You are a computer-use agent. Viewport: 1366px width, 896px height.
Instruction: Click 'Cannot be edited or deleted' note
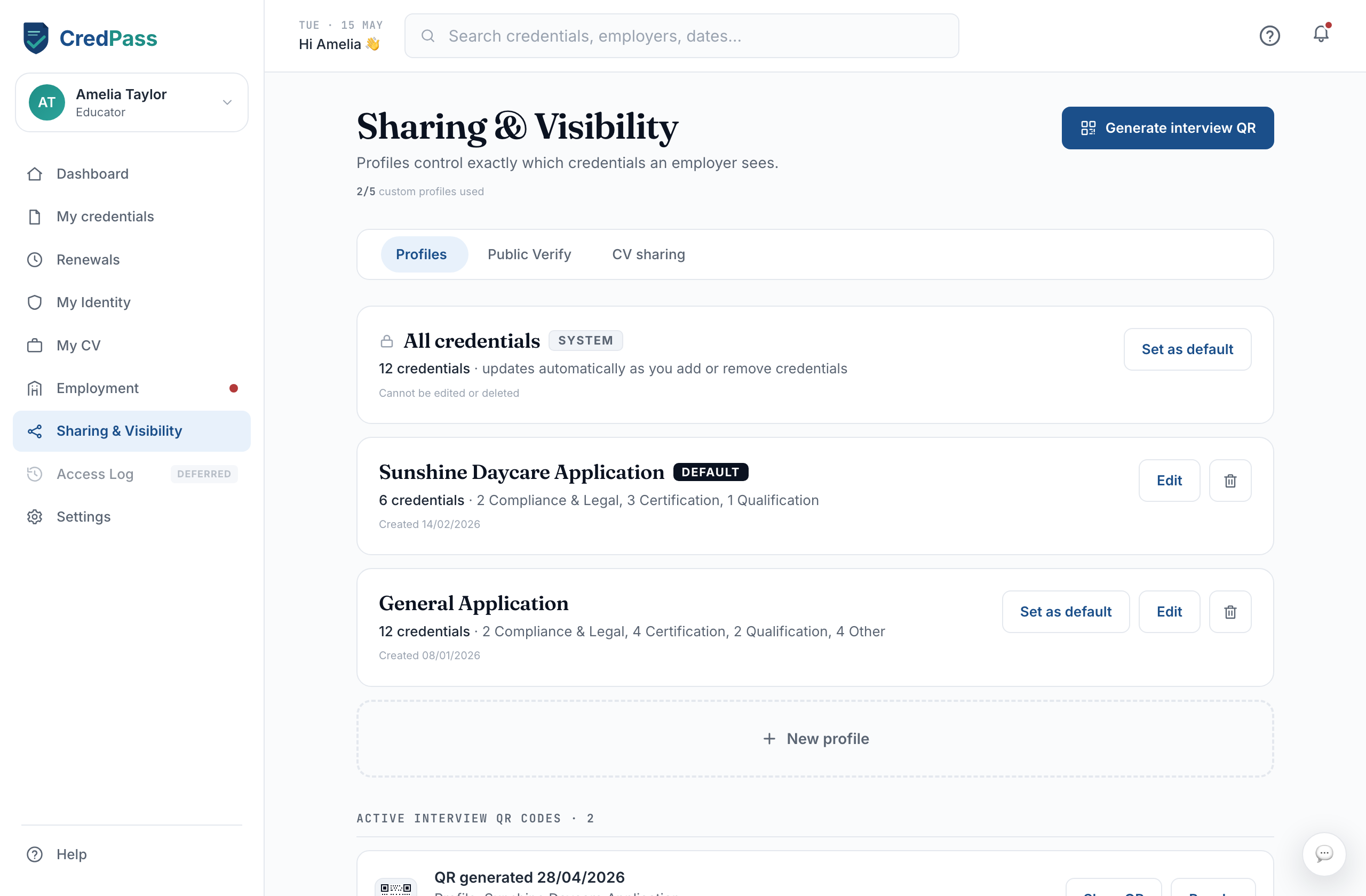coord(449,394)
